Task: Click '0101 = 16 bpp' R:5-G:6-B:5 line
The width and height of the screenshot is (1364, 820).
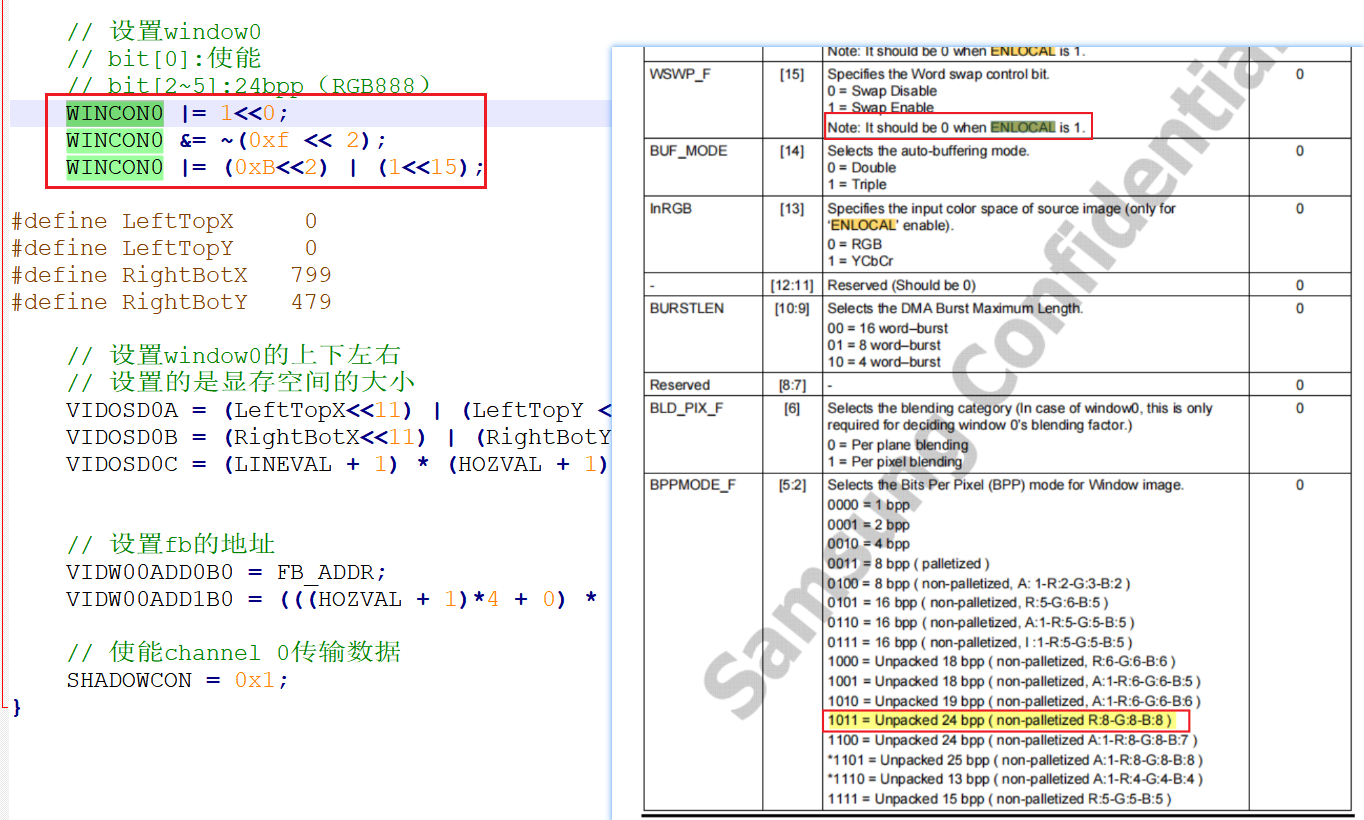Action: click(x=967, y=603)
